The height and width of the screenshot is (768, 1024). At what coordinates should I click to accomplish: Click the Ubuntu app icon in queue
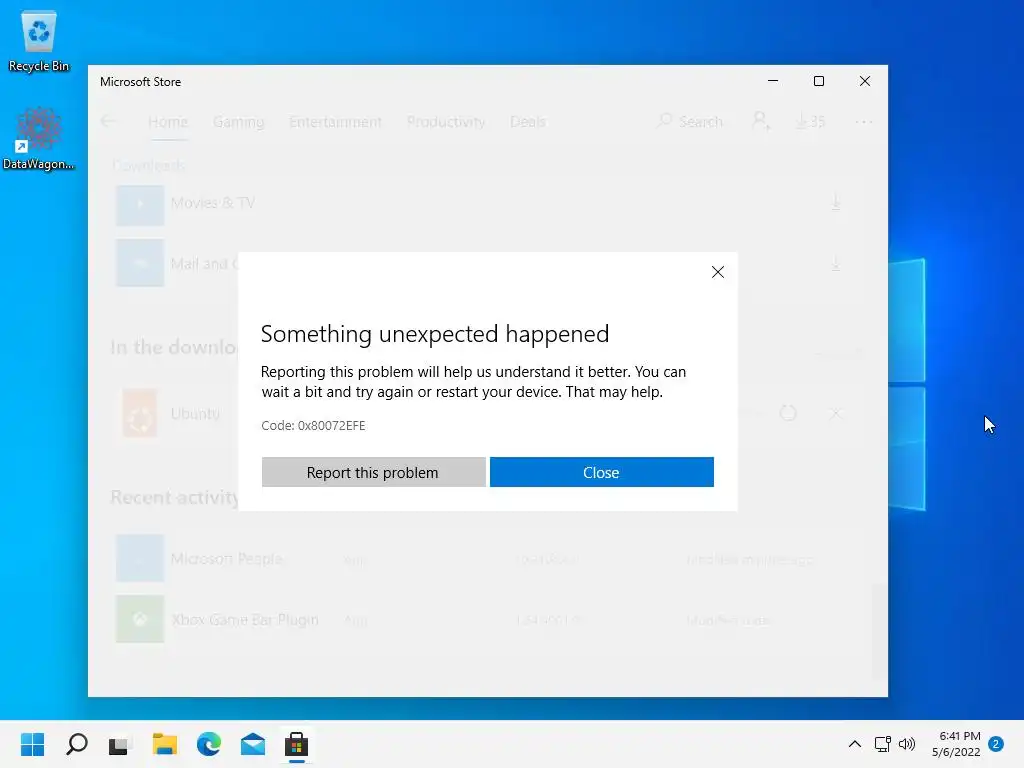(140, 413)
